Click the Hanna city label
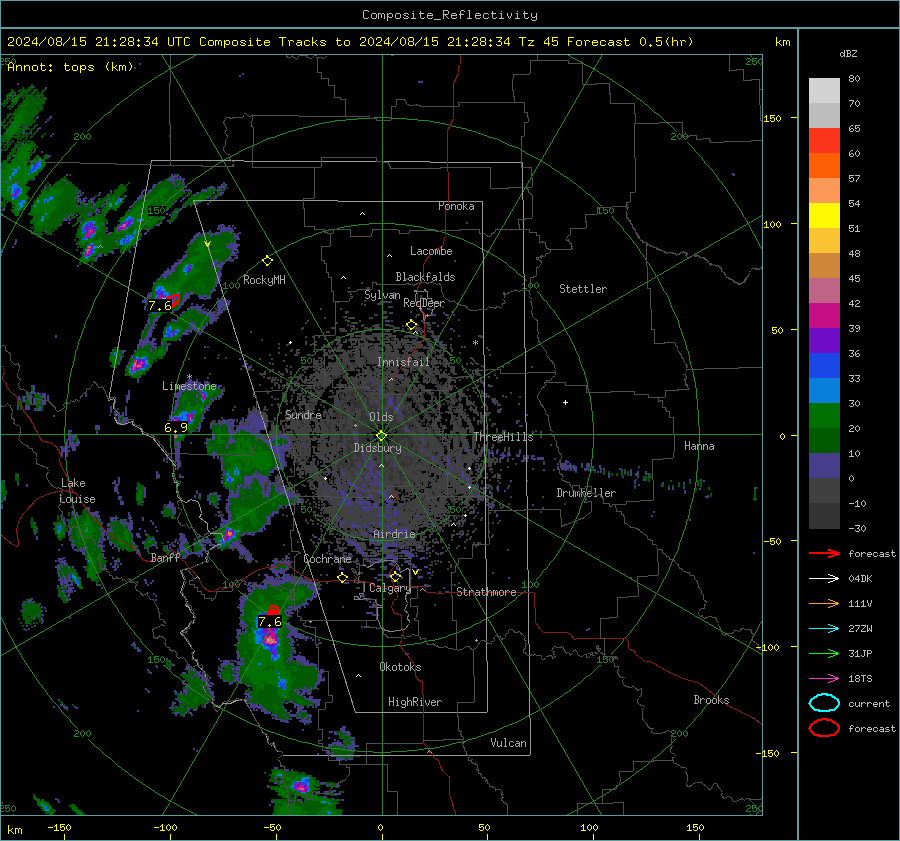This screenshot has height=841, width=900. [699, 446]
